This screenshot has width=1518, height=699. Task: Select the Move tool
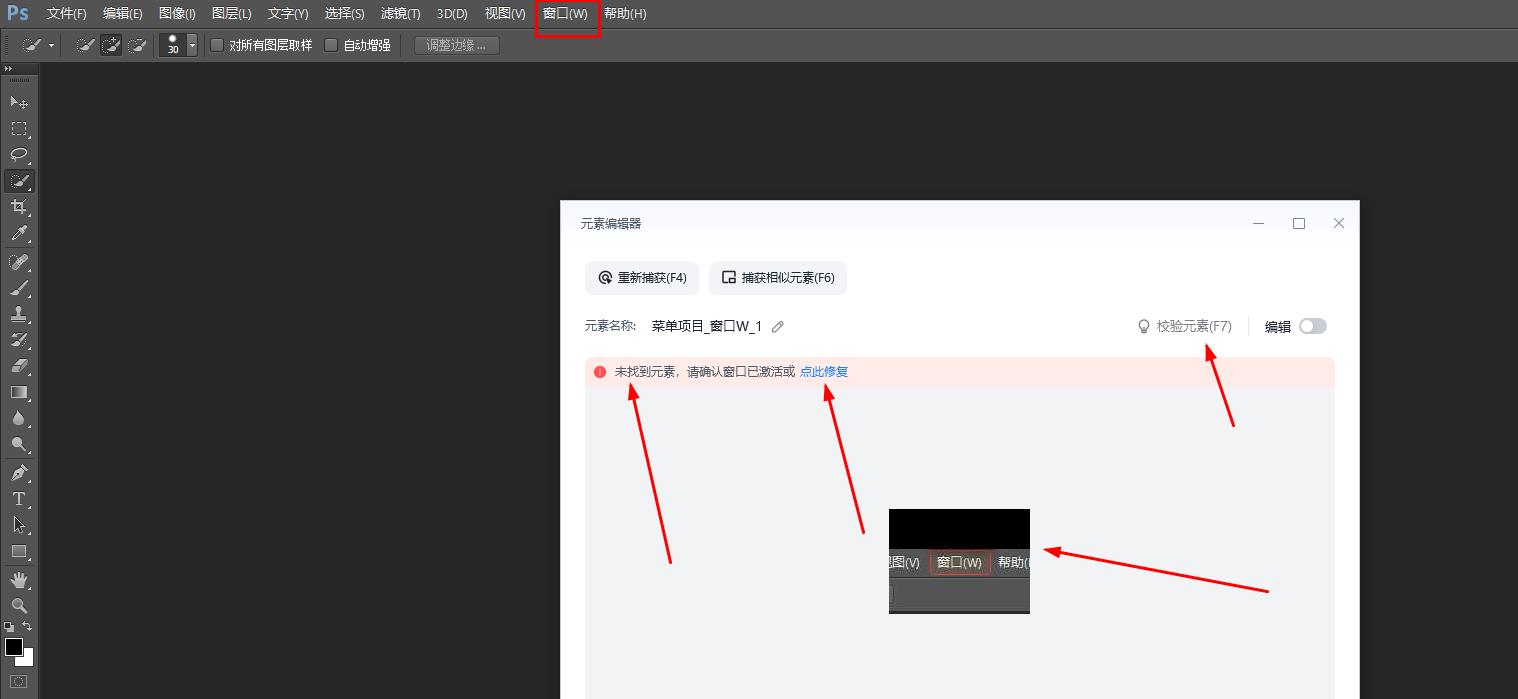(18, 102)
